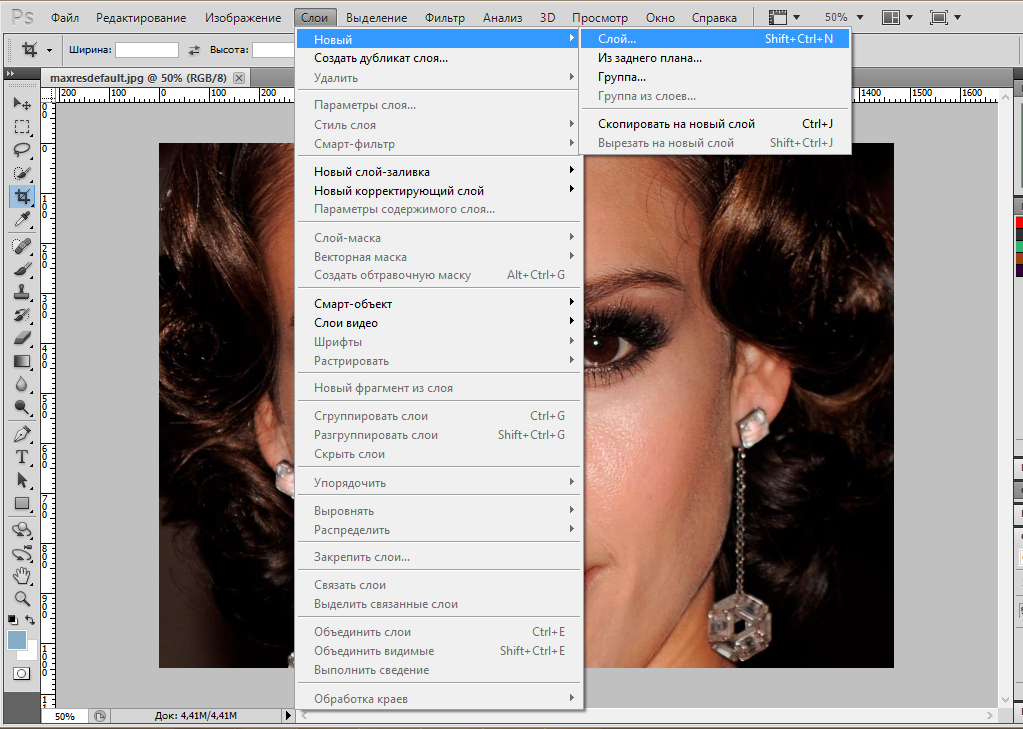Expand the Новый корректирующий слой submenu

click(x=438, y=191)
